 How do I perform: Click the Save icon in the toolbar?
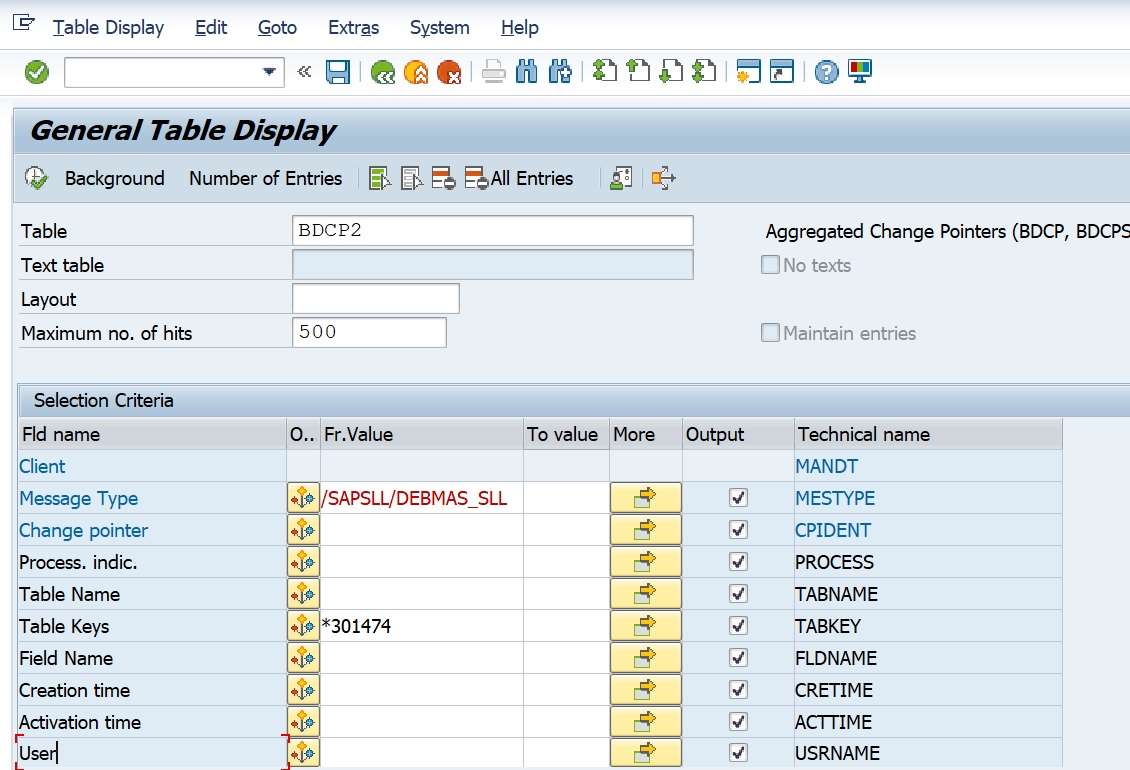click(x=338, y=71)
